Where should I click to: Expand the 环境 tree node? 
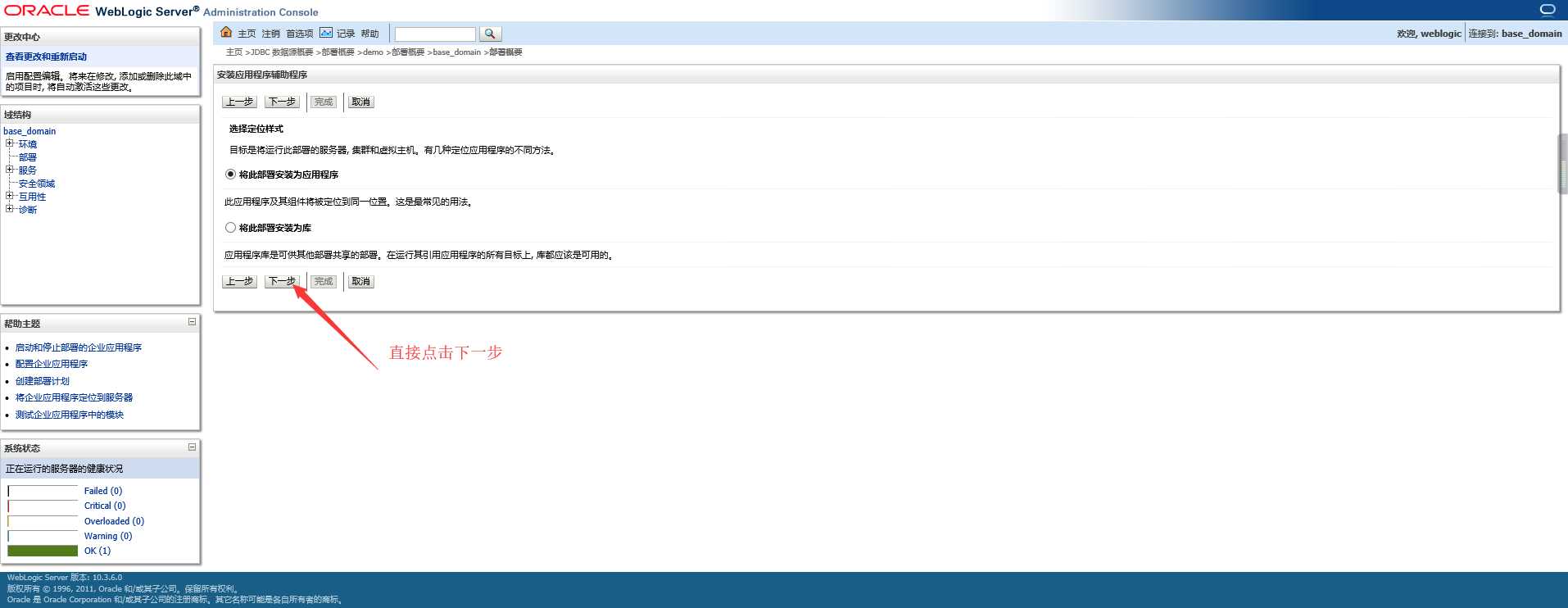point(9,143)
